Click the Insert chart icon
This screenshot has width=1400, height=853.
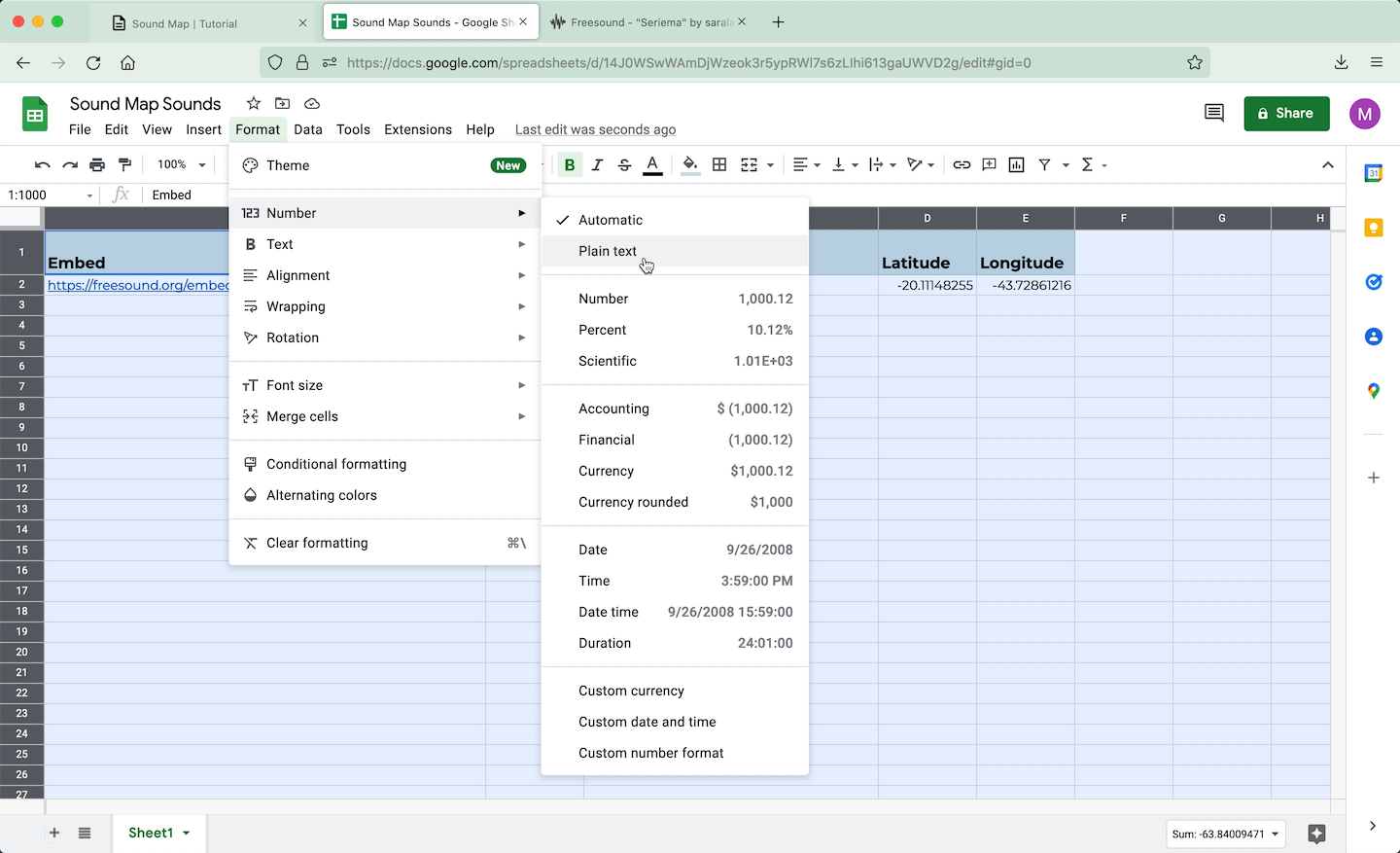(x=1017, y=165)
